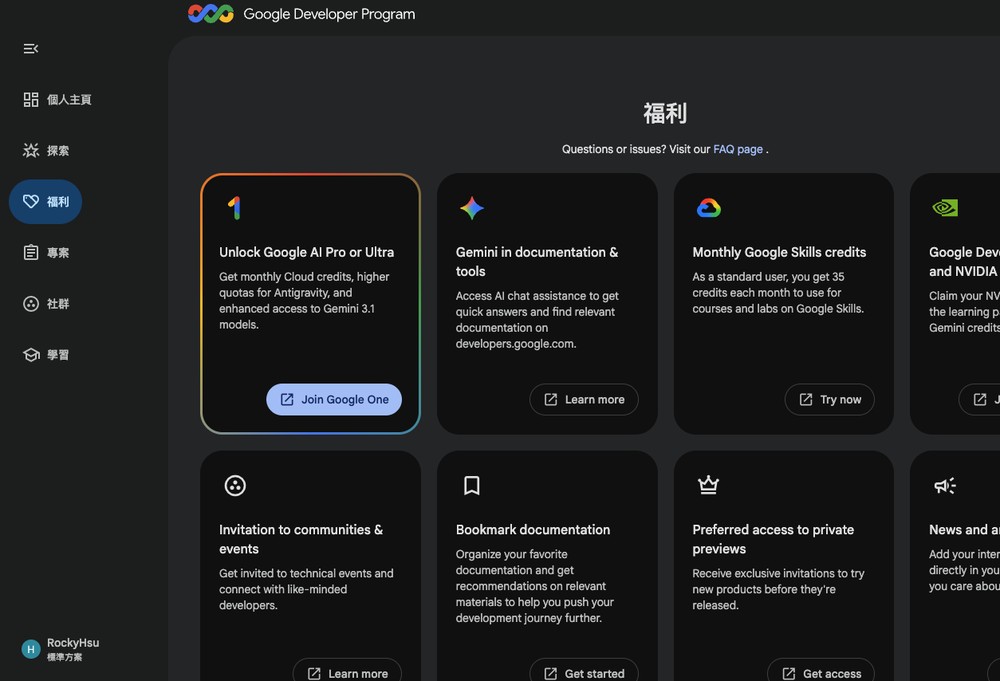The width and height of the screenshot is (1000, 681).
Task: Click the RockyHsu profile avatar
Action: click(x=31, y=649)
